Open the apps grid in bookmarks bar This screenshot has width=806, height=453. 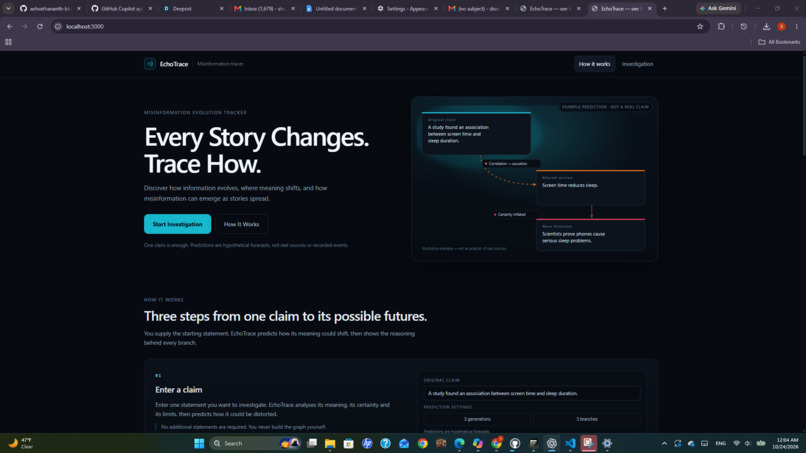pyautogui.click(x=8, y=42)
